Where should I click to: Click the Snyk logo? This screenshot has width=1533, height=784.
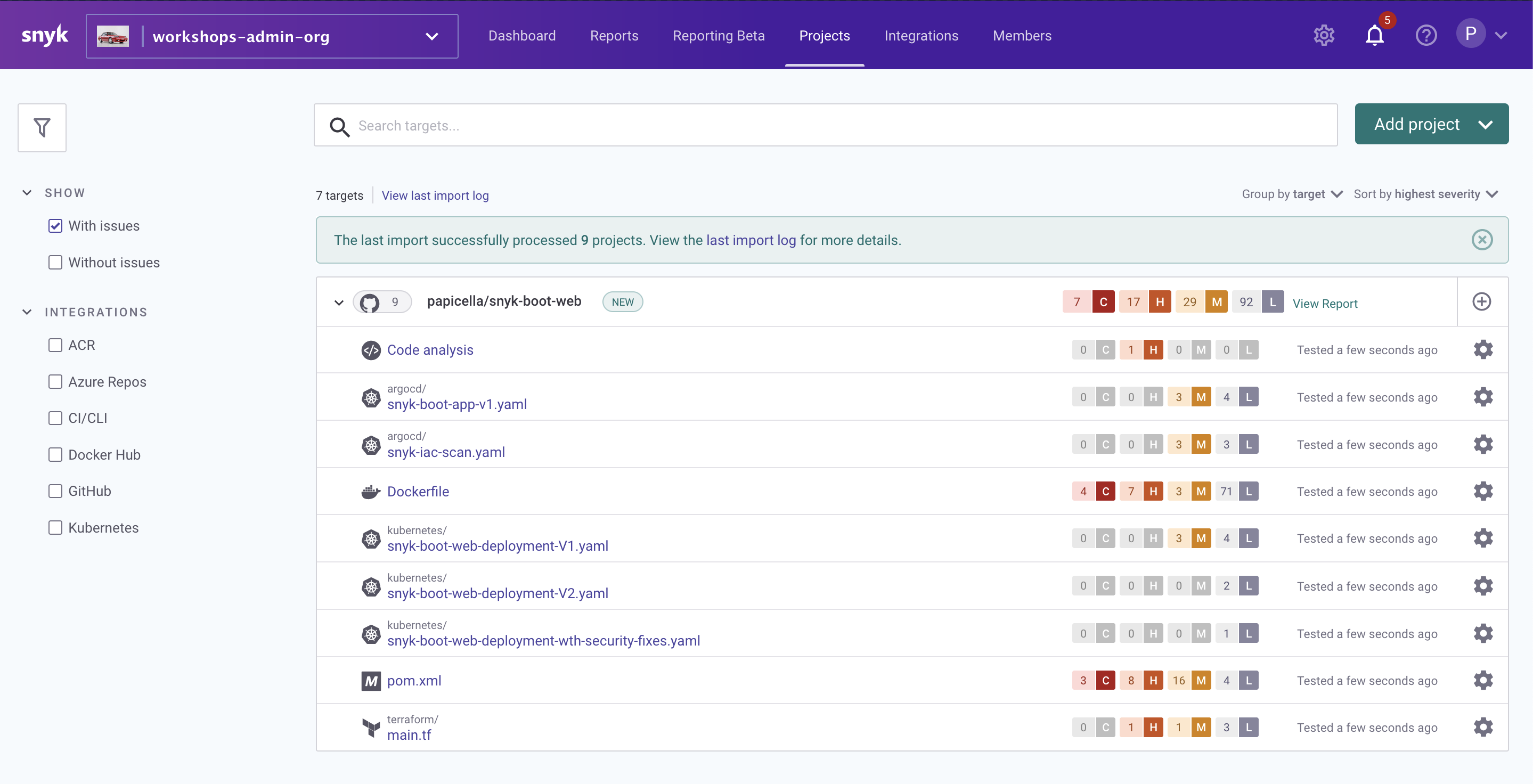(45, 36)
